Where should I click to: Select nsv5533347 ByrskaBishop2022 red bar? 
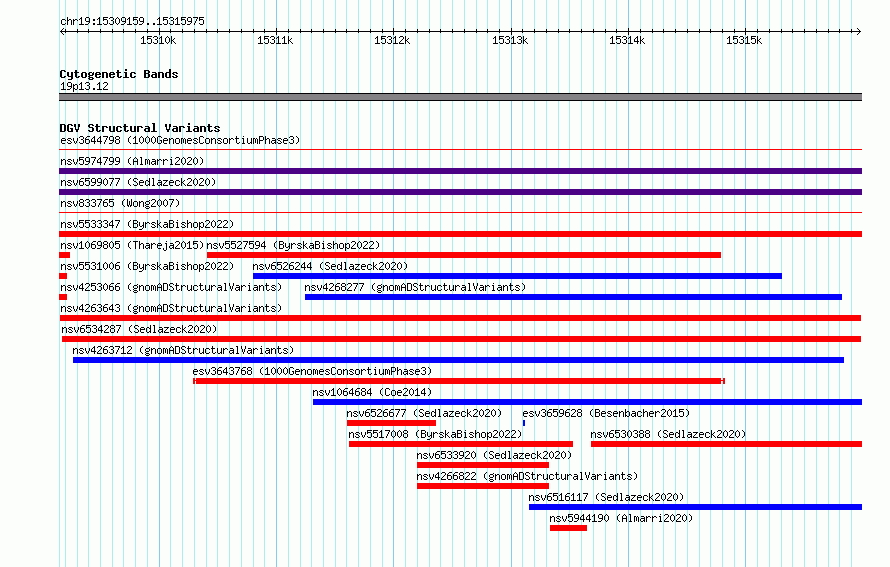pos(460,234)
